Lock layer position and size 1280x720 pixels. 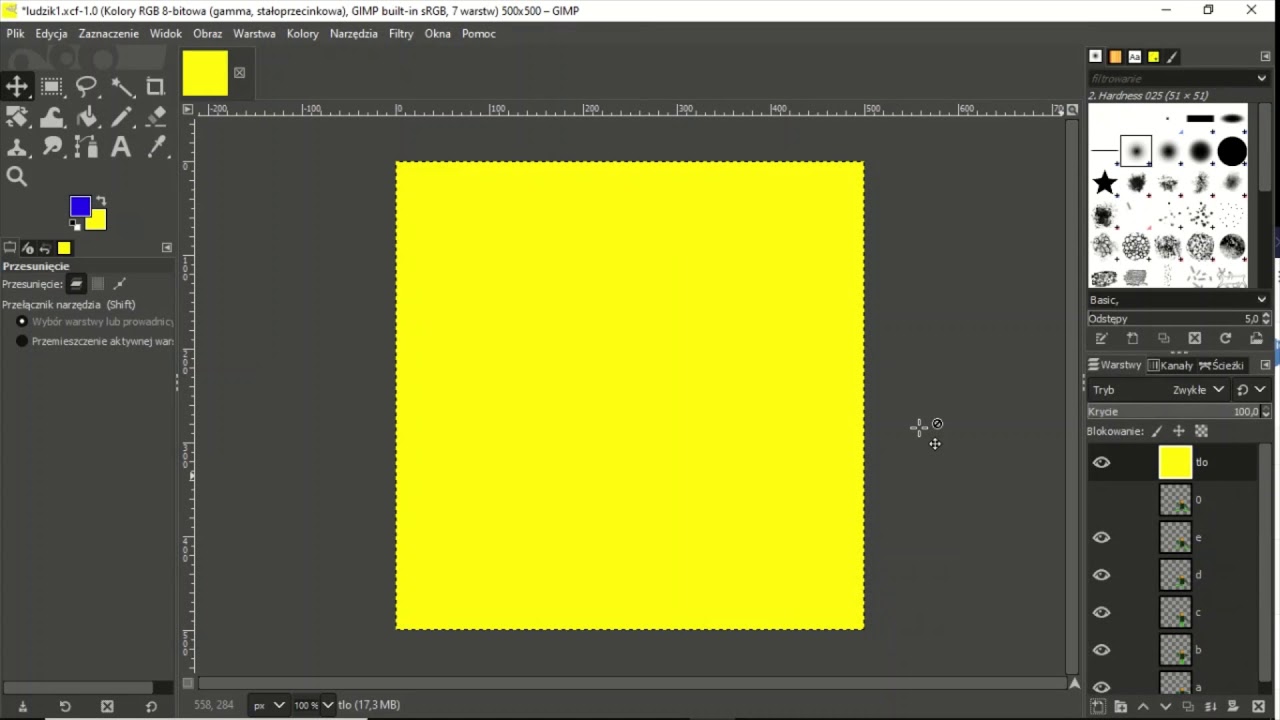(1179, 431)
